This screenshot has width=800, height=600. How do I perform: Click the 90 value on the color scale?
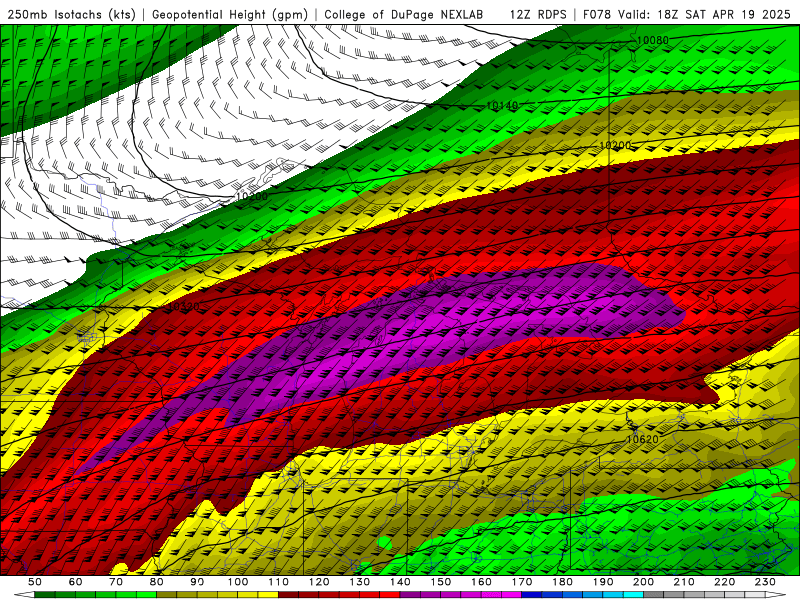coord(197,582)
